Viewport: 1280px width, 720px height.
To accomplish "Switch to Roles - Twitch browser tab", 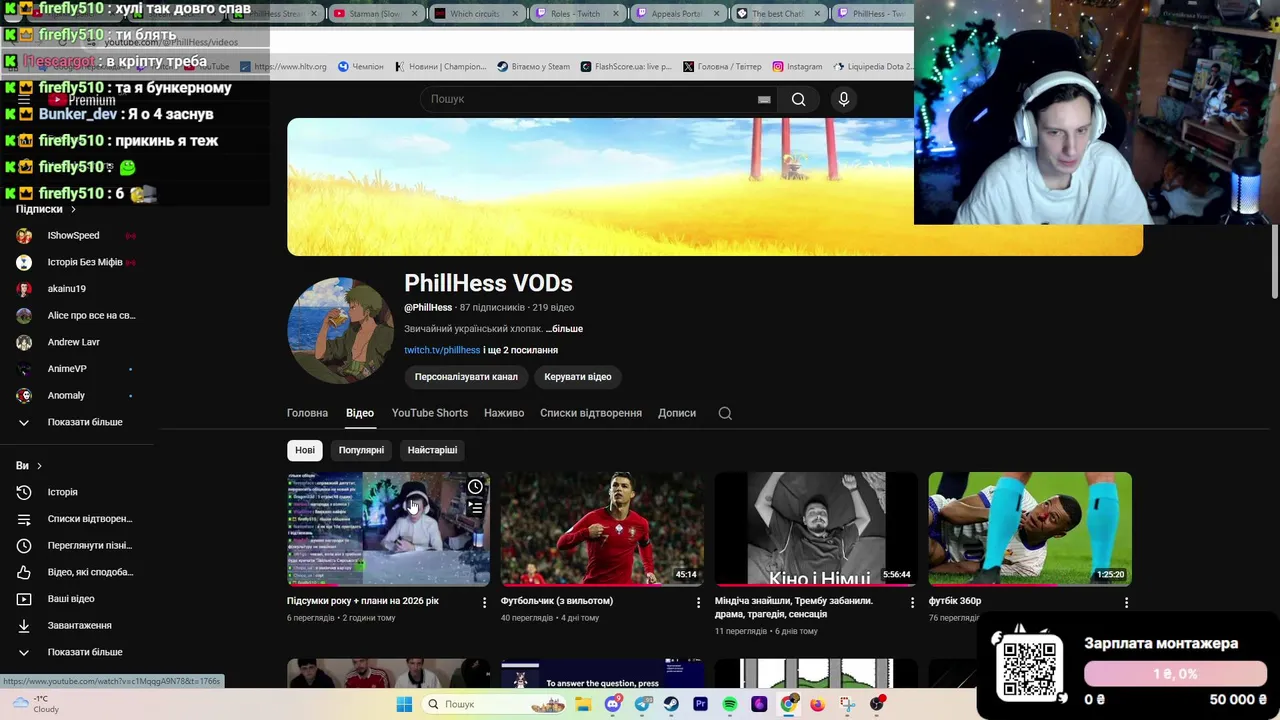I will tap(575, 14).
